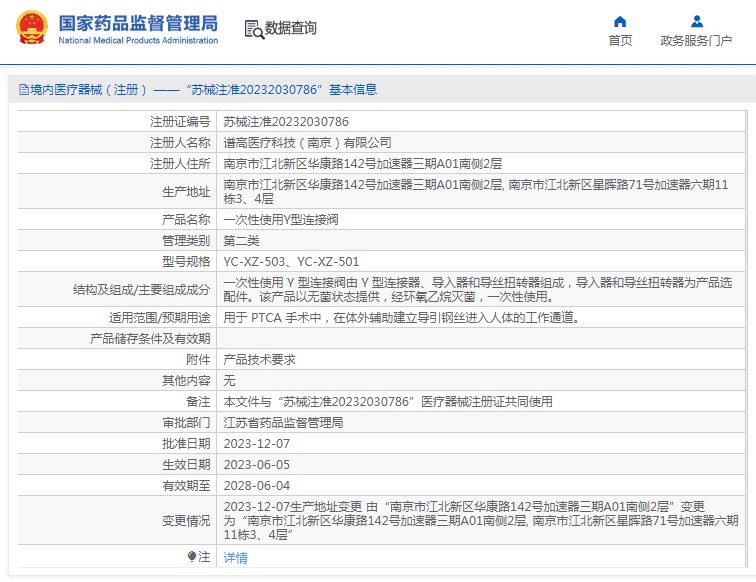Click the 产品名称 label

pyautogui.click(x=186, y=219)
